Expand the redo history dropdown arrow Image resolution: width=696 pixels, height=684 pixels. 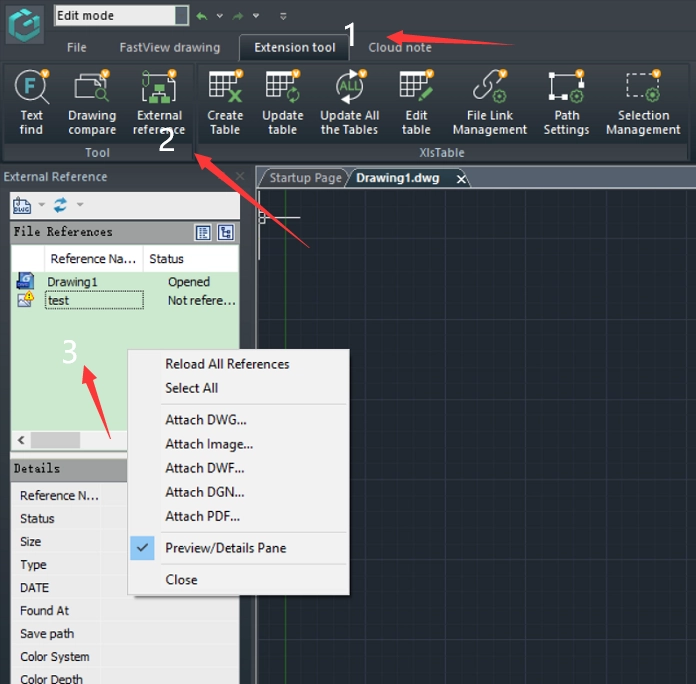tap(256, 16)
